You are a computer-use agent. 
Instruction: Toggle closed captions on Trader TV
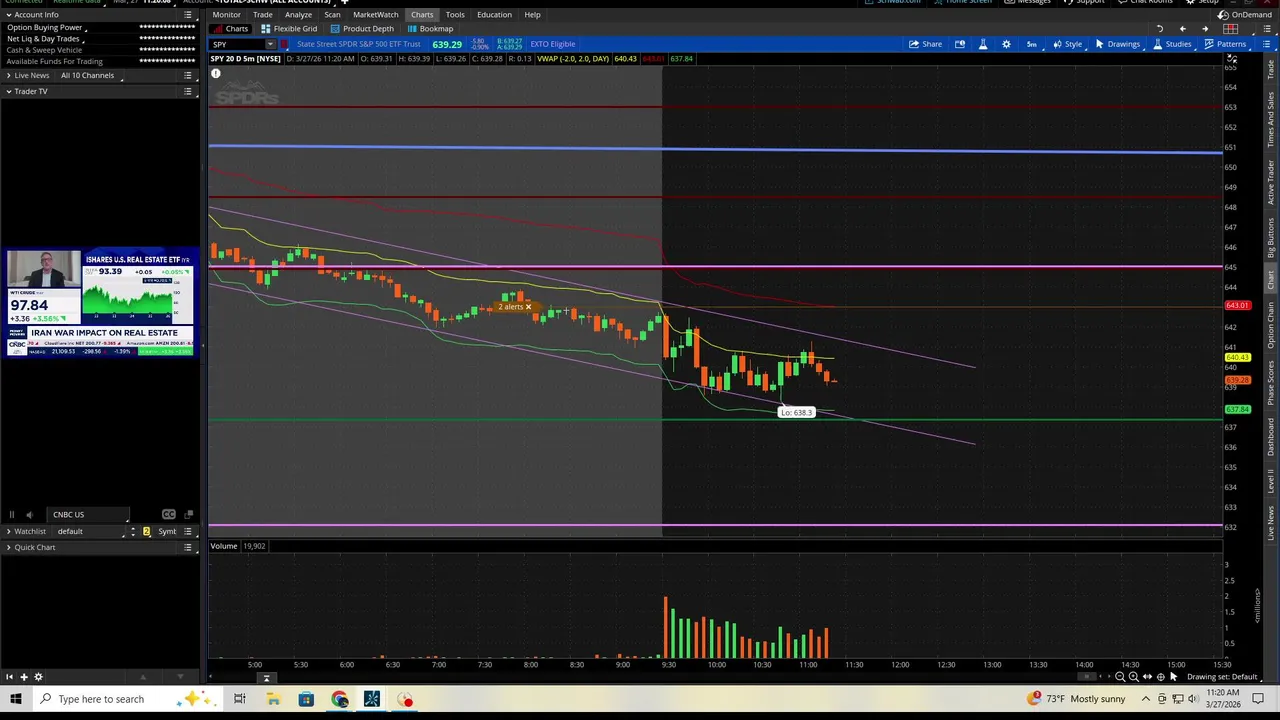tap(169, 515)
